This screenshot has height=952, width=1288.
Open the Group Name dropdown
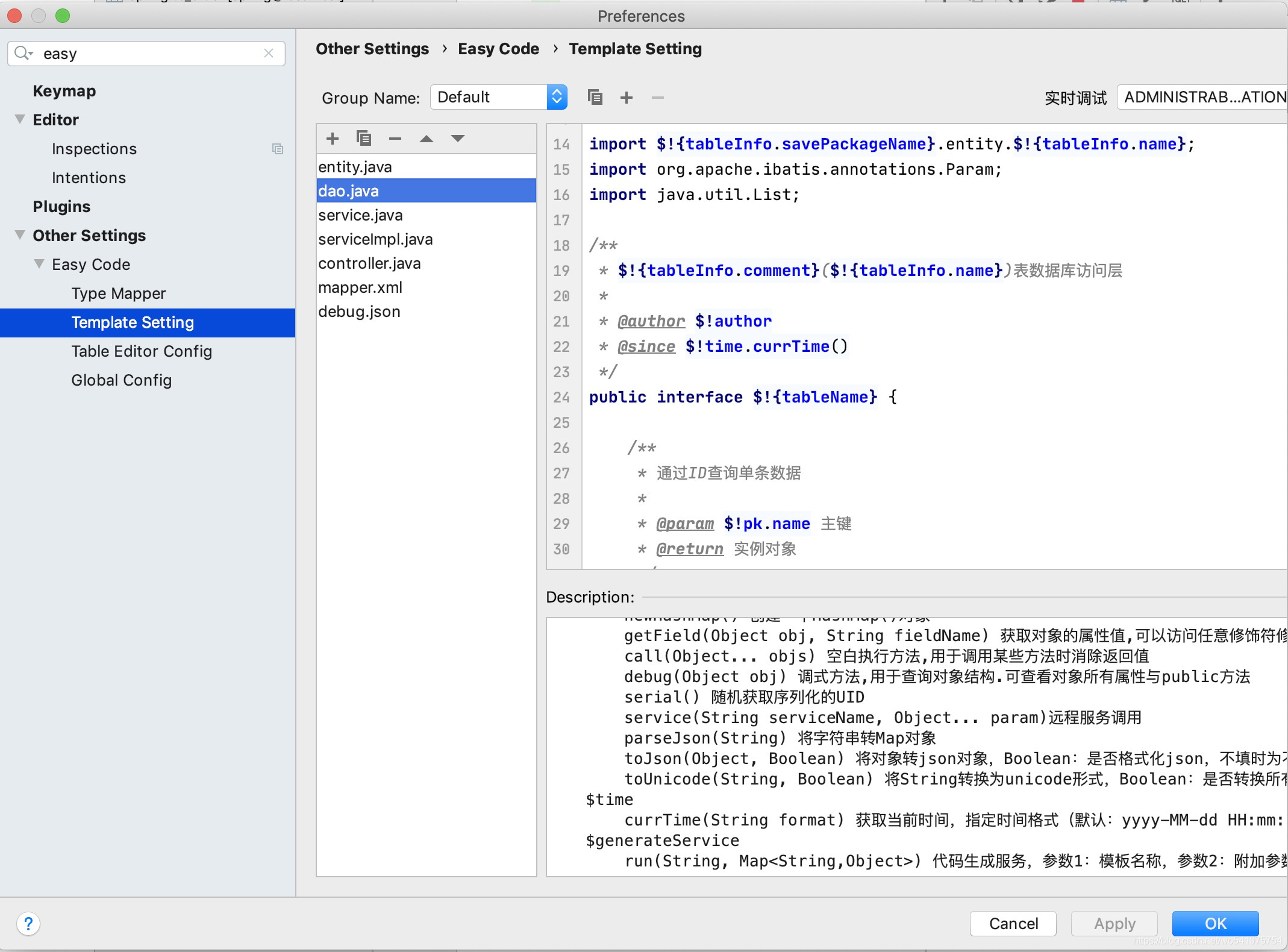[499, 97]
